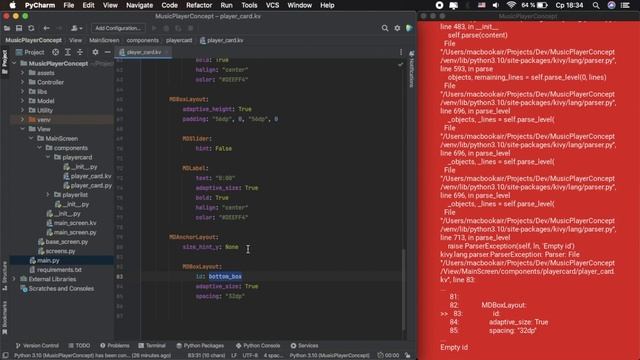Viewport: 640px width, 360px height.
Task: Open the Project view selector dropdown
Action: click(x=30, y=52)
